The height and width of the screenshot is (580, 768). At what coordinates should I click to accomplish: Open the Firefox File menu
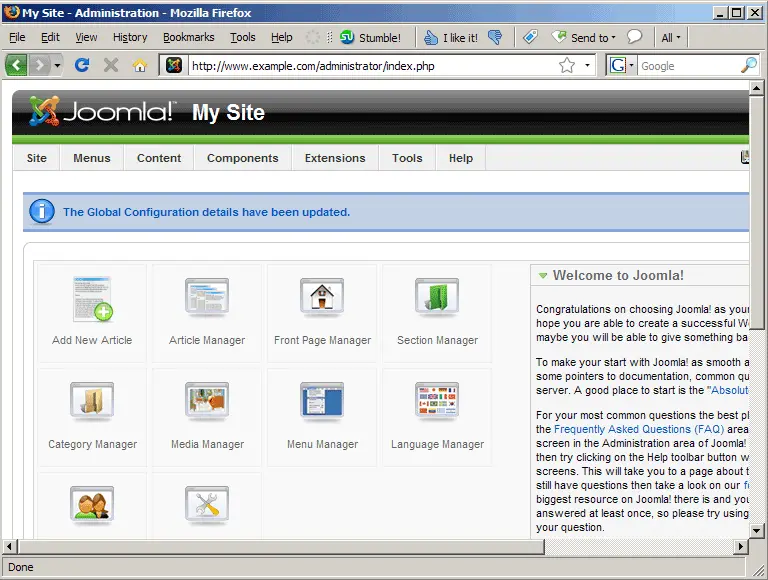click(x=17, y=37)
